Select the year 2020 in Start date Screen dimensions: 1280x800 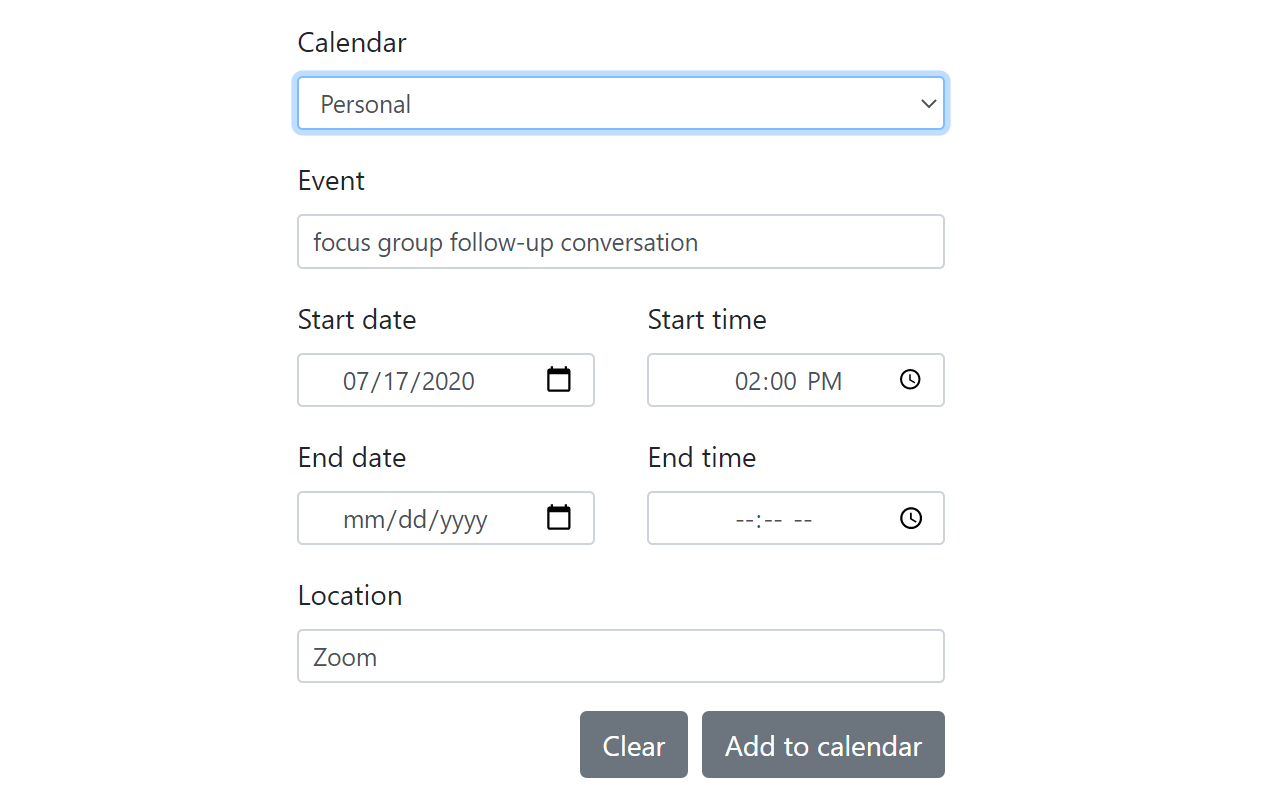tap(448, 381)
